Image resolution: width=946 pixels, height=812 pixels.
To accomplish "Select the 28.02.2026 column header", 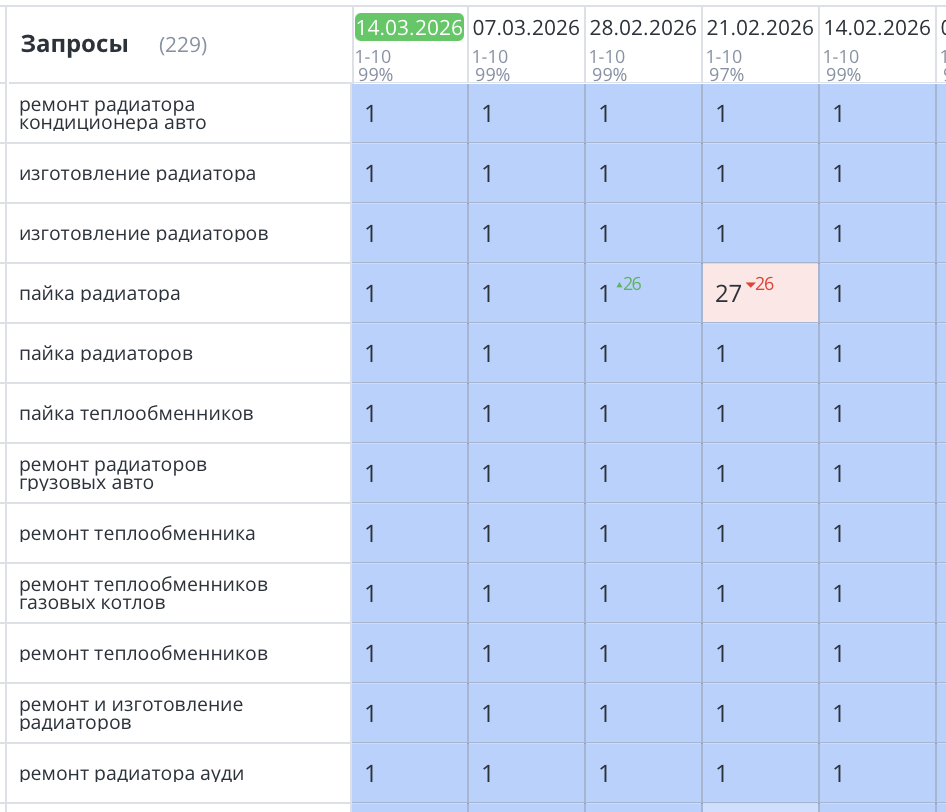I will [x=643, y=28].
